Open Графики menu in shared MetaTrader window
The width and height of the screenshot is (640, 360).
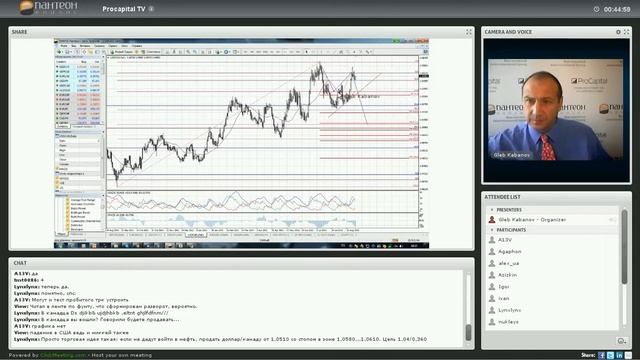[99, 46]
